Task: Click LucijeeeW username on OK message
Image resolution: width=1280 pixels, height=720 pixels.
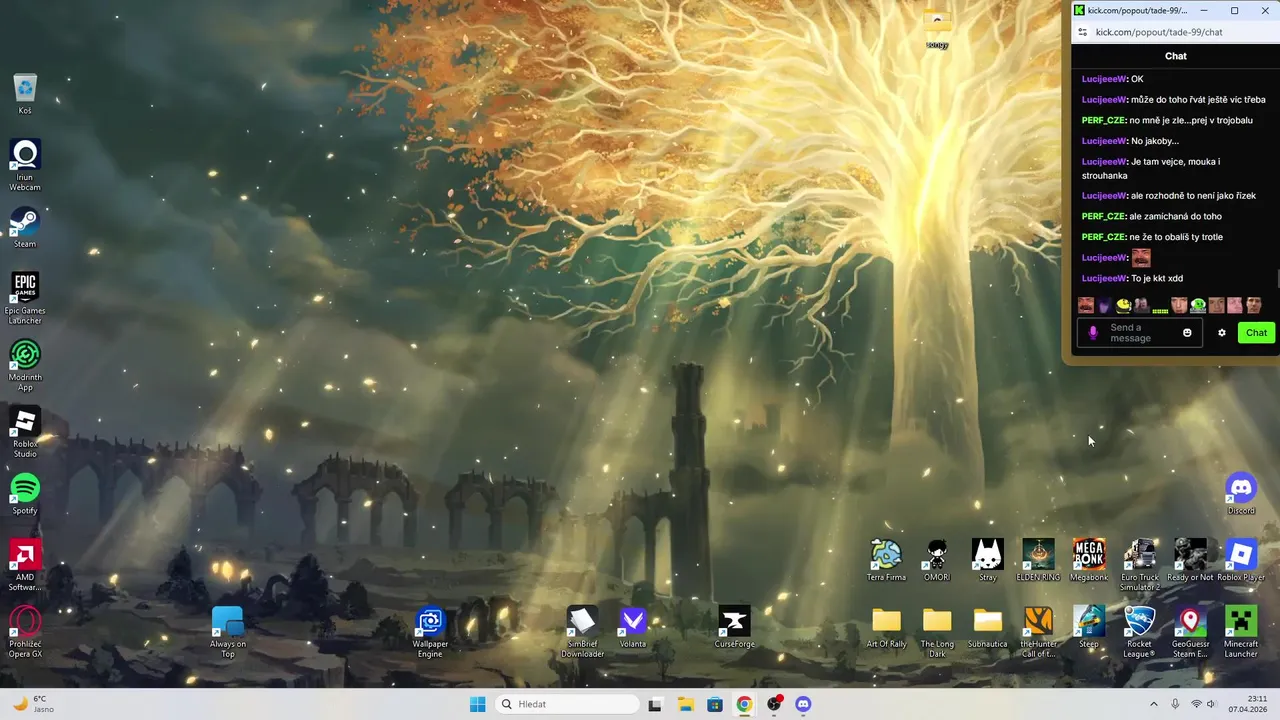Action: click(1105, 79)
